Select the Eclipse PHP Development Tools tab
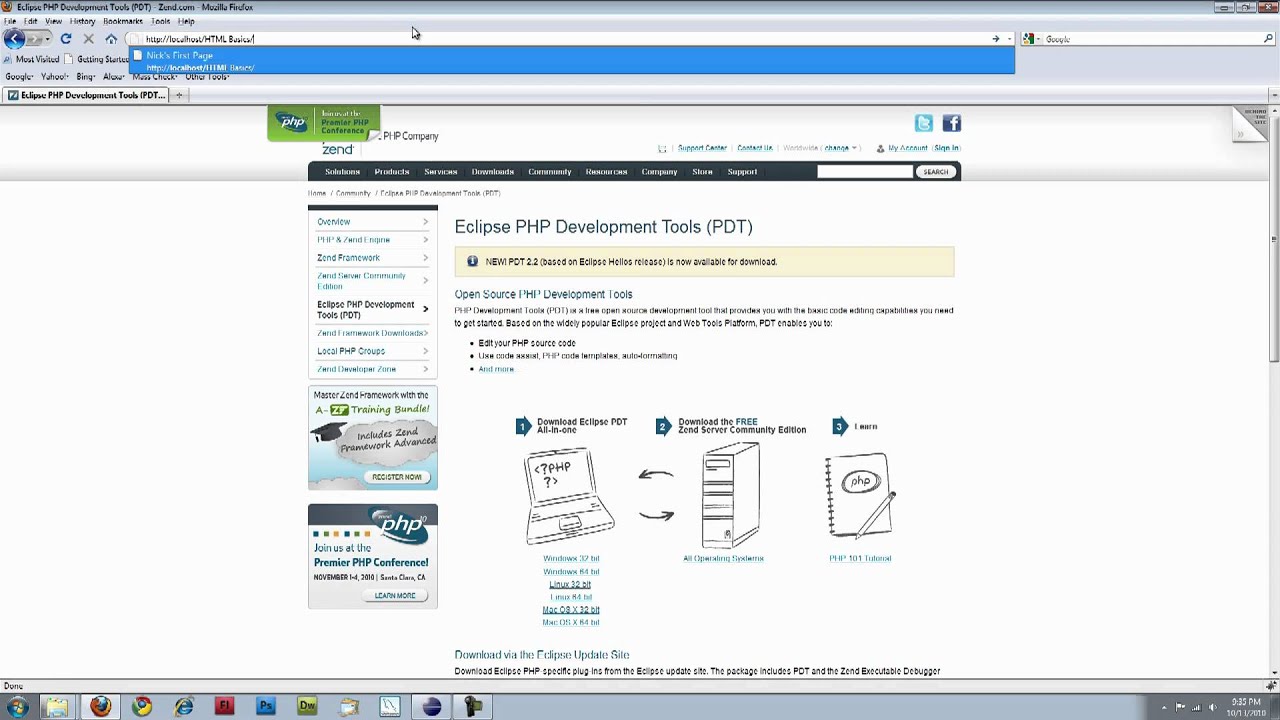 (x=87, y=95)
